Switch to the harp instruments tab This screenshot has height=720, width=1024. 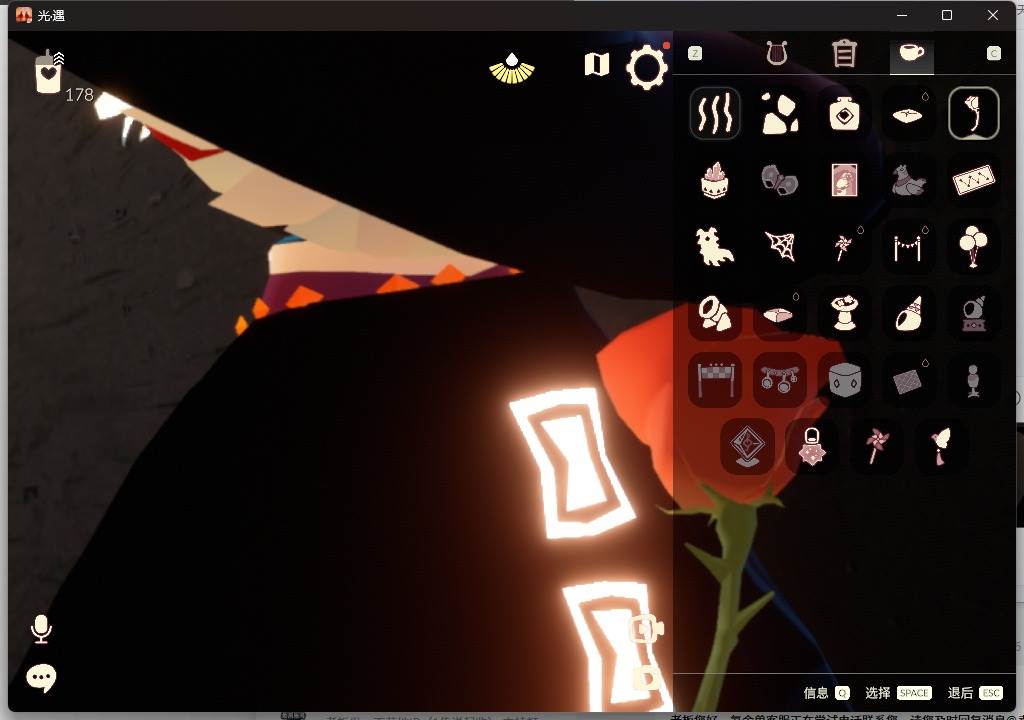click(x=776, y=53)
